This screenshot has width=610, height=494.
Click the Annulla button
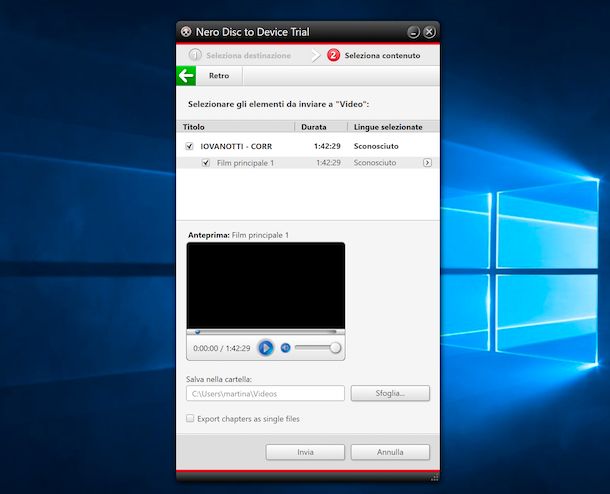pos(390,452)
